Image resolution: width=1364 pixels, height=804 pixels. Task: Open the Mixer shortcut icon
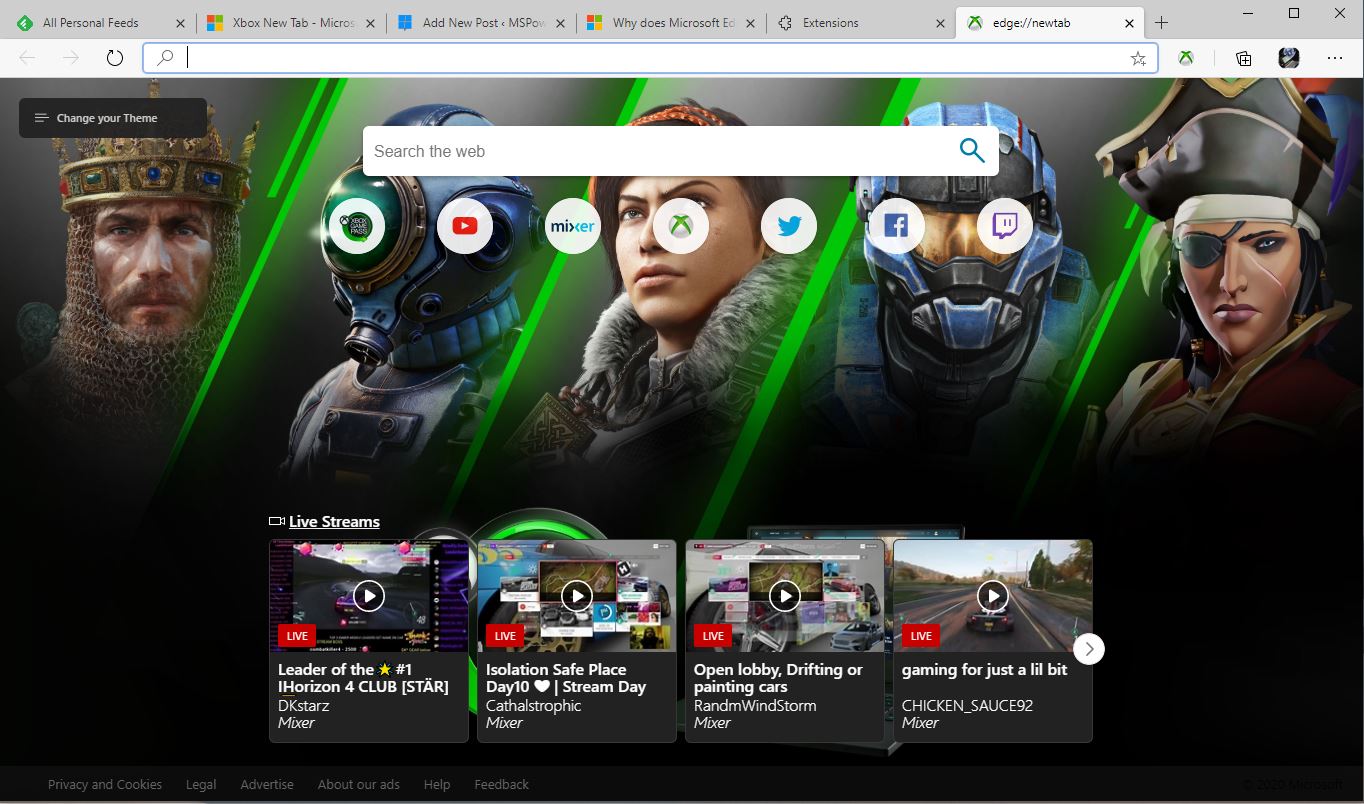coord(573,226)
